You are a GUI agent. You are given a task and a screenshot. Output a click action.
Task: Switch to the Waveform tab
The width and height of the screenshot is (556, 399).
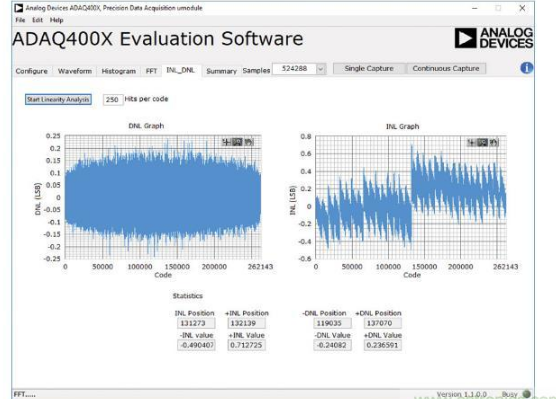75,71
